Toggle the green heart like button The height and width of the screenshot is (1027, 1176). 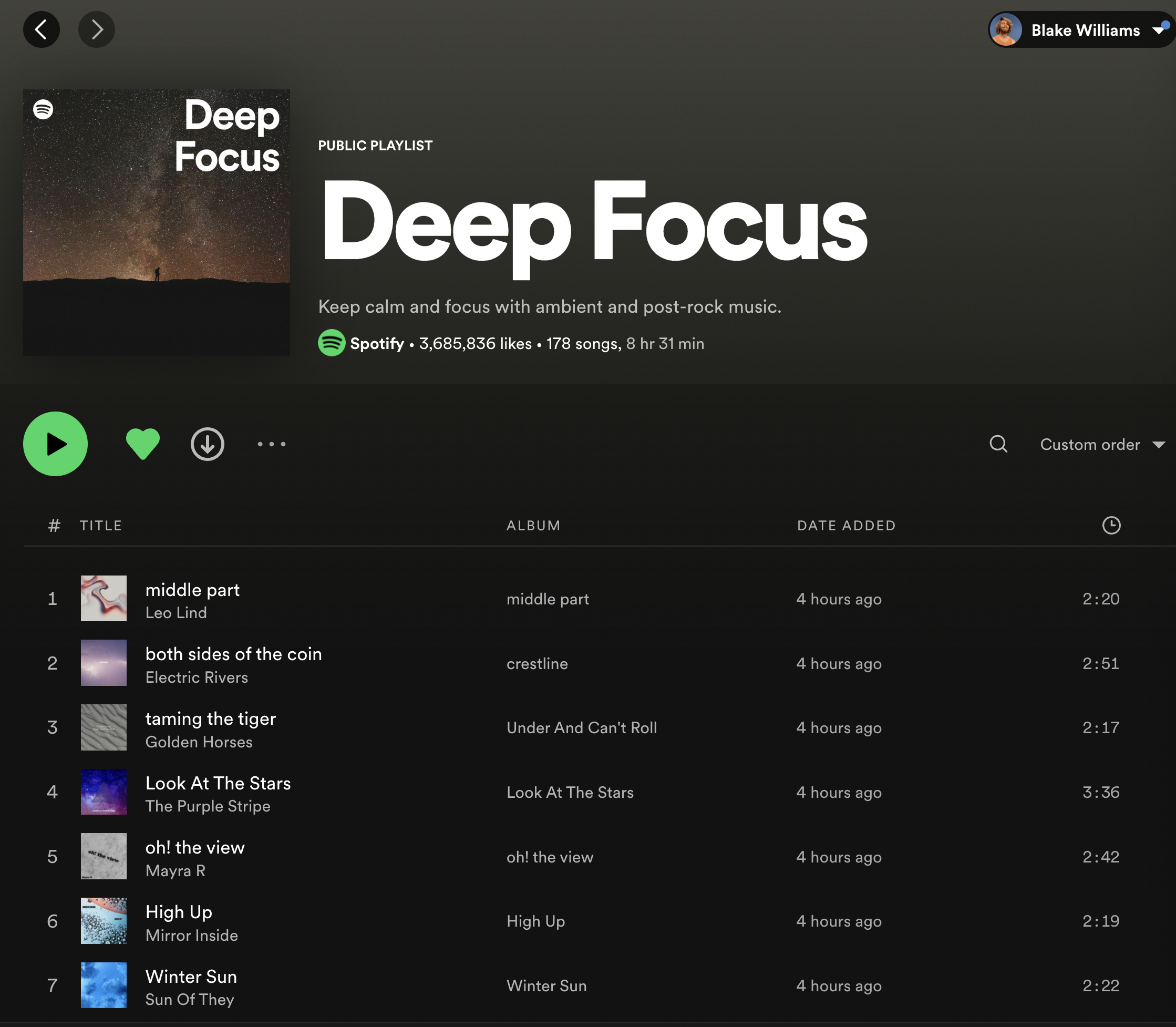(142, 444)
